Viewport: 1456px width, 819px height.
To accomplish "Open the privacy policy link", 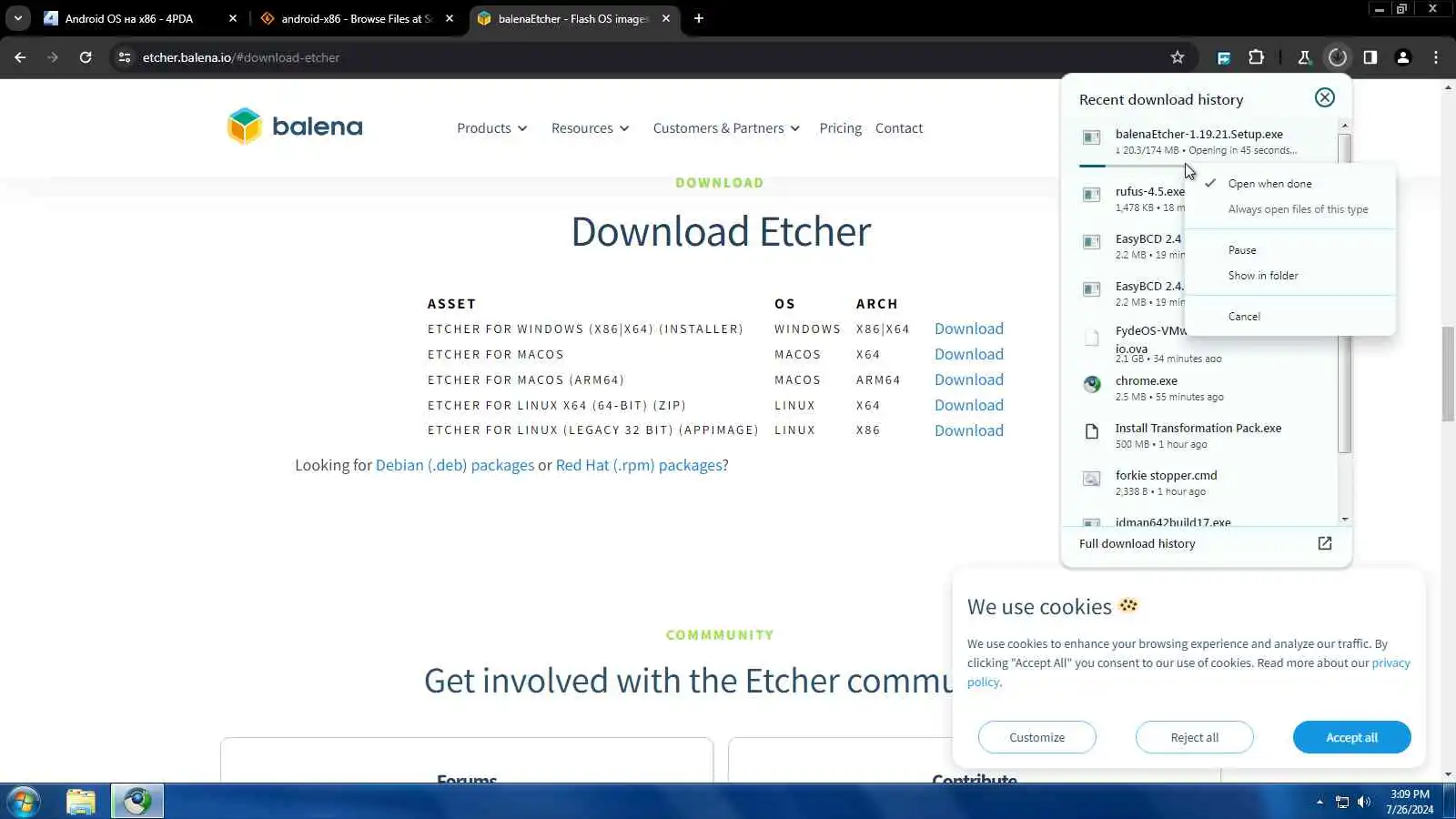I will (x=1390, y=662).
